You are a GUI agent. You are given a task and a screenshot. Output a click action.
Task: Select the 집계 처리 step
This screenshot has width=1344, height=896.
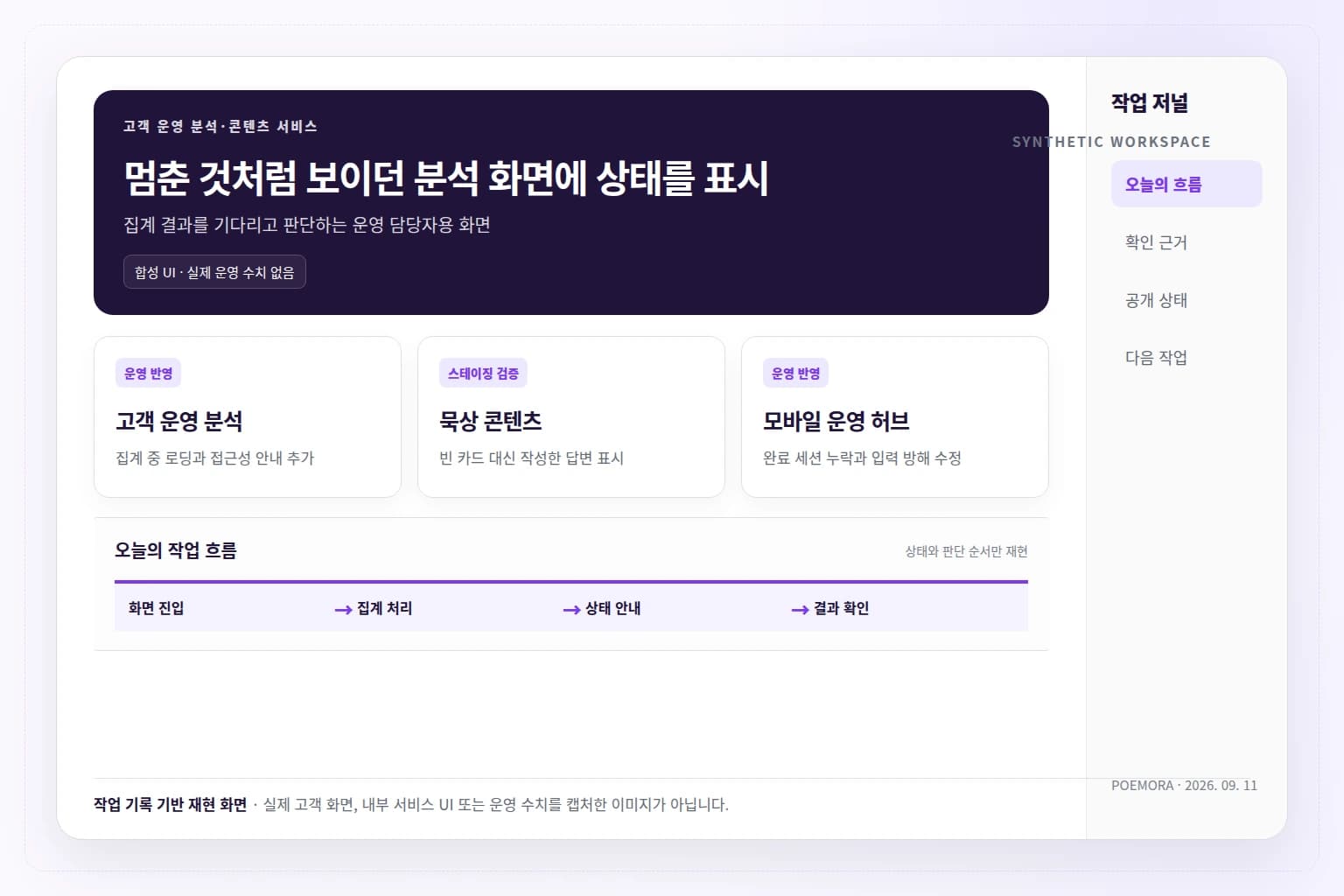384,608
